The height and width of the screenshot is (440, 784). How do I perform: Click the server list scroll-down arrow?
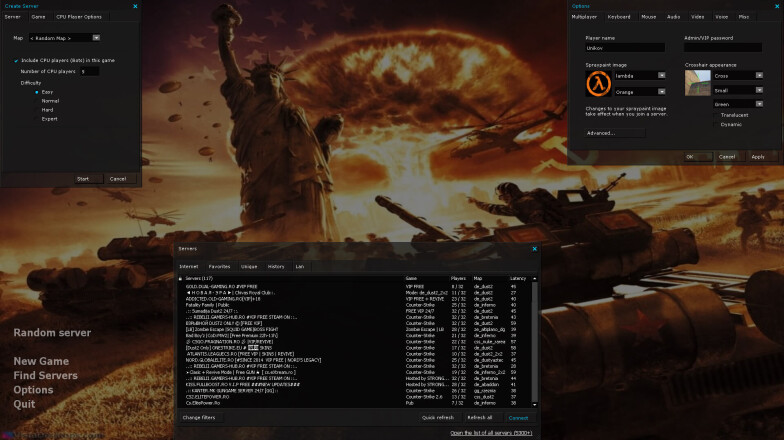pyautogui.click(x=534, y=404)
